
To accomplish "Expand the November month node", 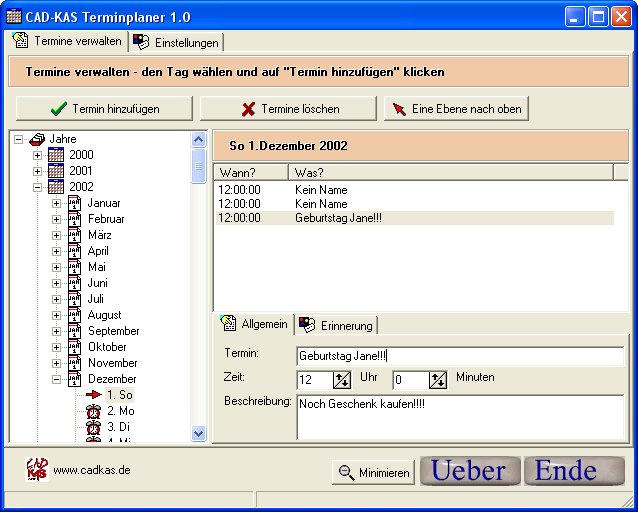I will 57,363.
